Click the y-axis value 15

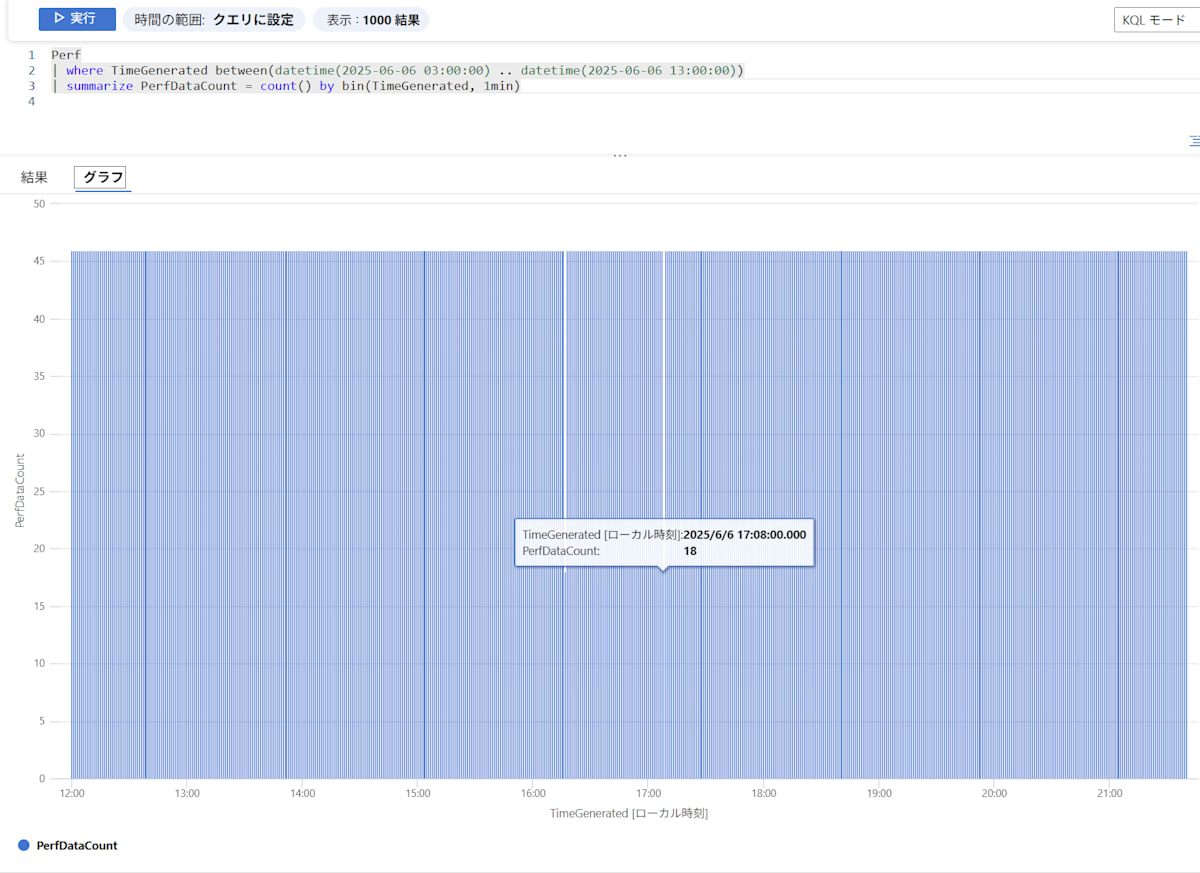point(39,606)
